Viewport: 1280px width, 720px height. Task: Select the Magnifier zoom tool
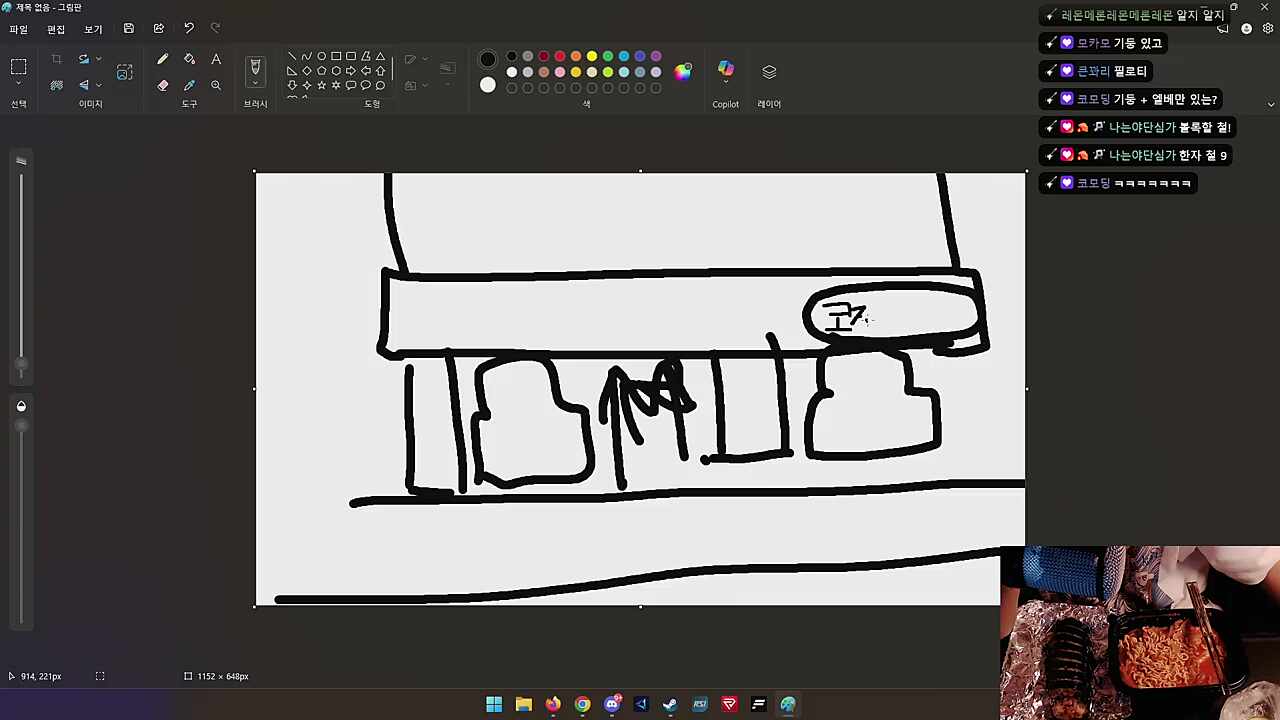pyautogui.click(x=216, y=86)
